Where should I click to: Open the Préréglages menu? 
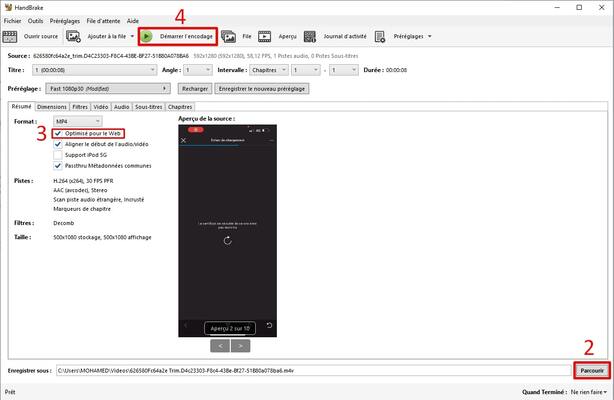pyautogui.click(x=65, y=21)
